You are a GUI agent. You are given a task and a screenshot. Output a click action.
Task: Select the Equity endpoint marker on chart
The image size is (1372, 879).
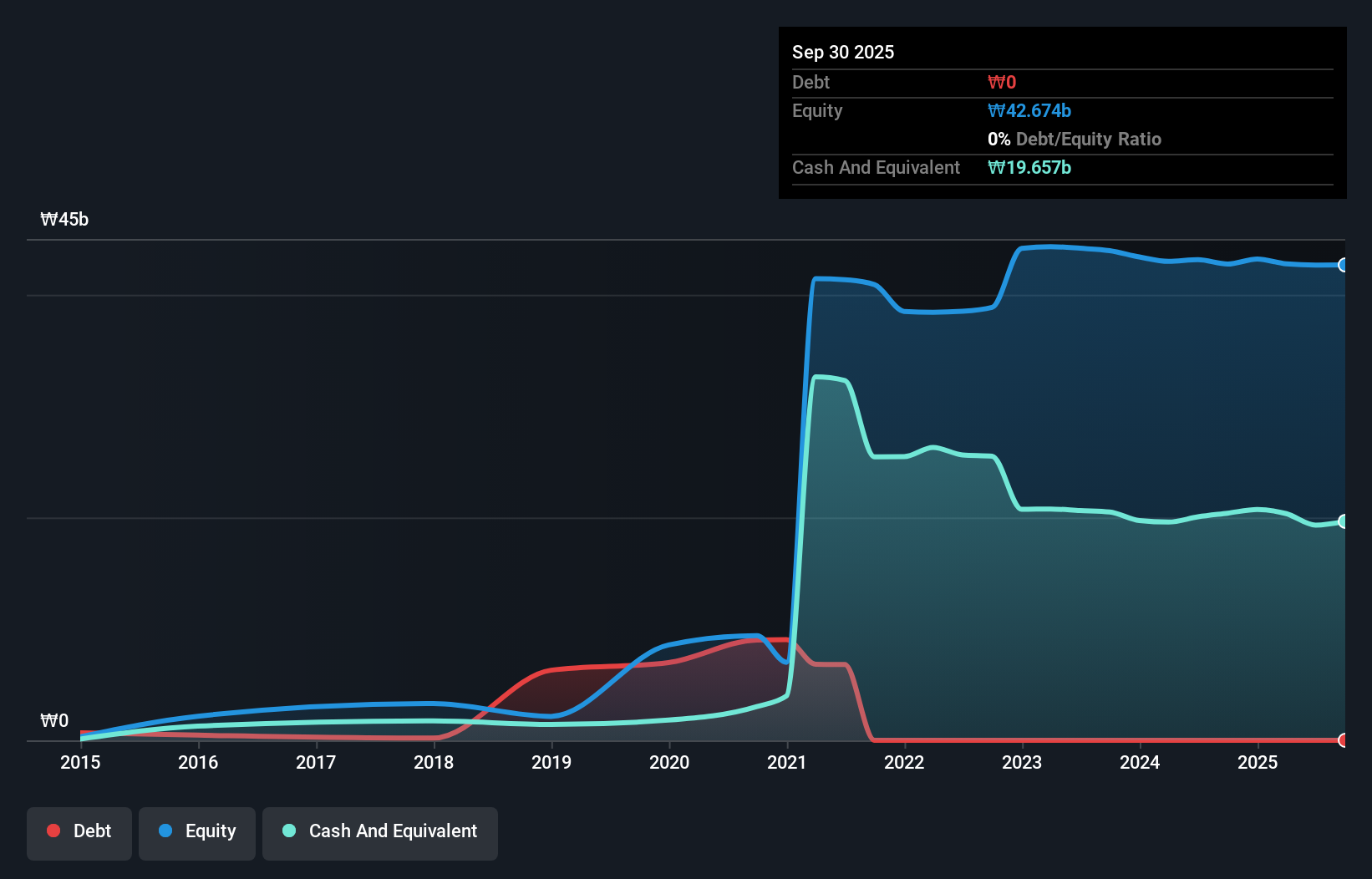(x=1343, y=266)
